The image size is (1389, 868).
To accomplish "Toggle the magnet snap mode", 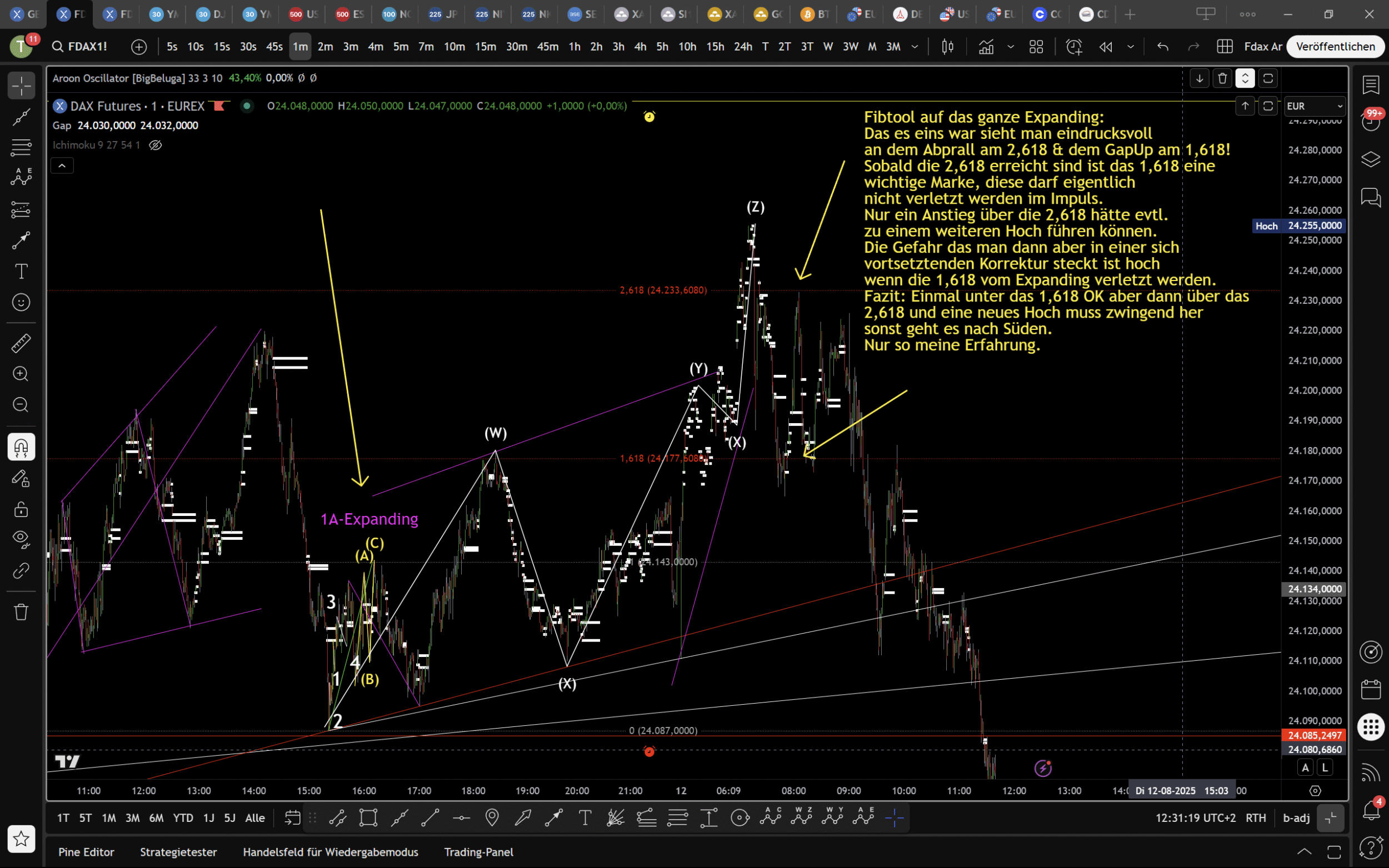I will click(21, 446).
